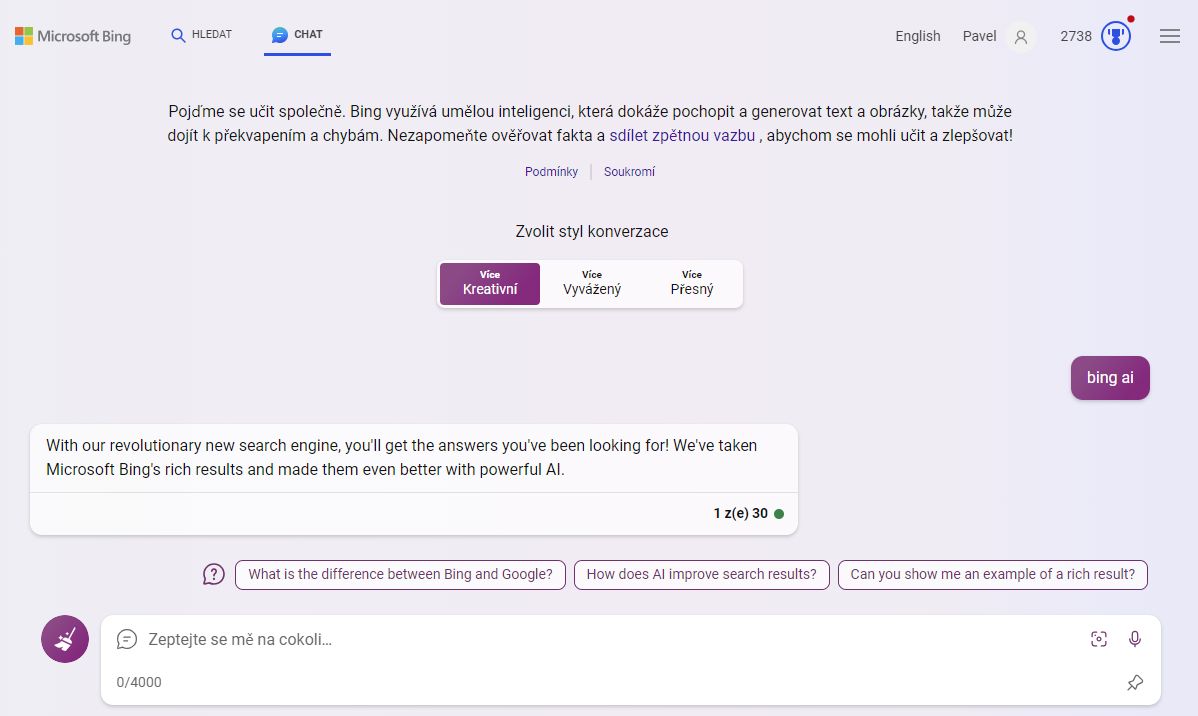Ask 'How does AI improve search results?'
This screenshot has width=1198, height=716.
click(701, 575)
